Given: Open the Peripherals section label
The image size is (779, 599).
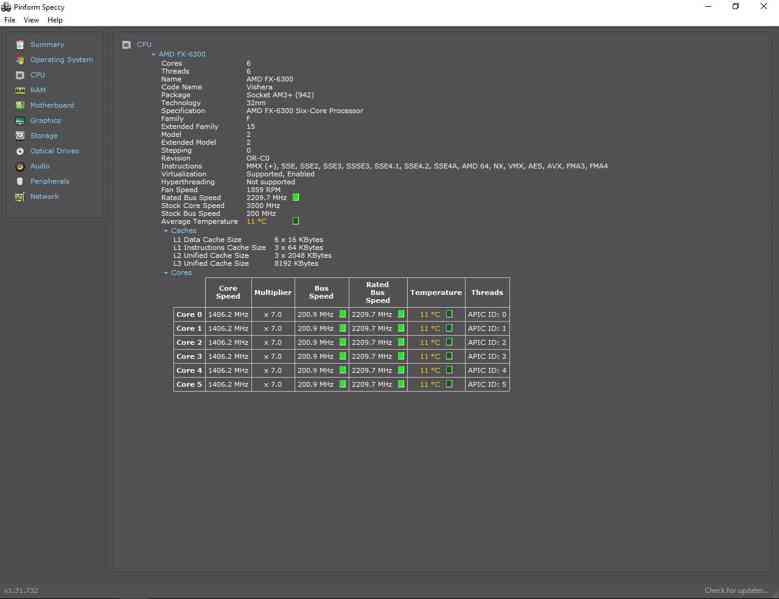Looking at the screenshot, I should point(50,181).
